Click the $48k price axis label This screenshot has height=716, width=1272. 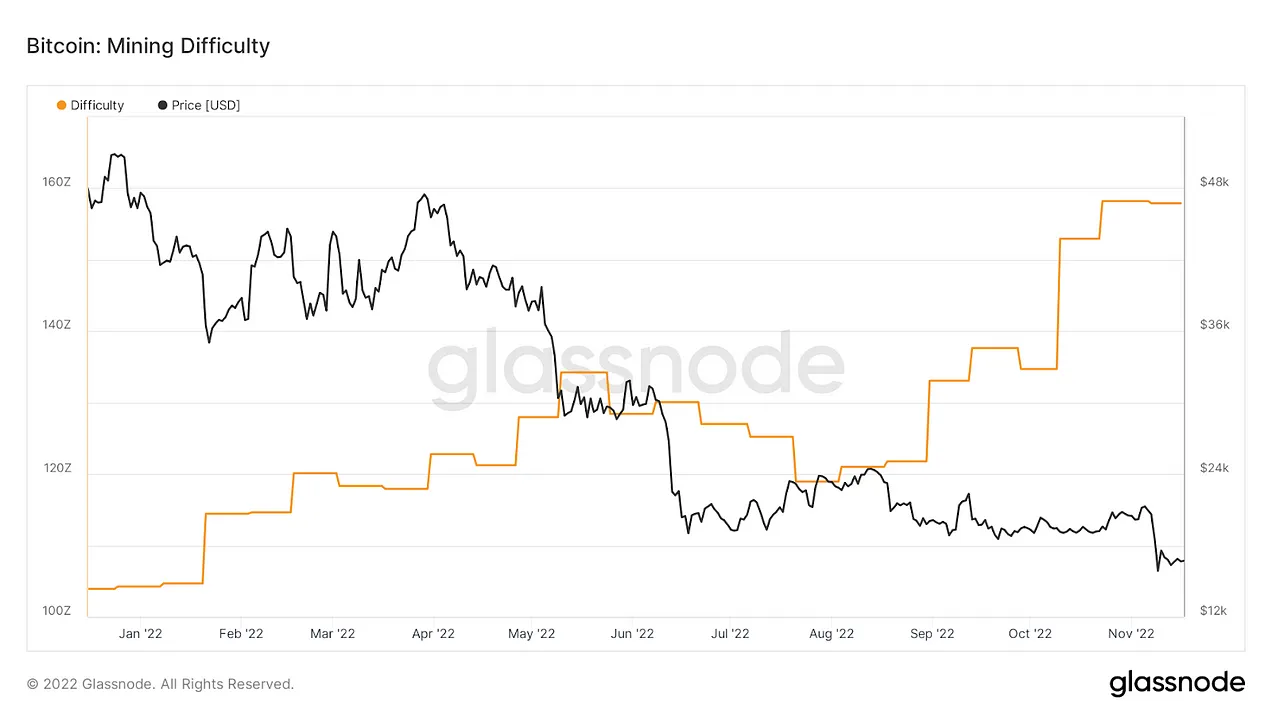tap(1214, 183)
